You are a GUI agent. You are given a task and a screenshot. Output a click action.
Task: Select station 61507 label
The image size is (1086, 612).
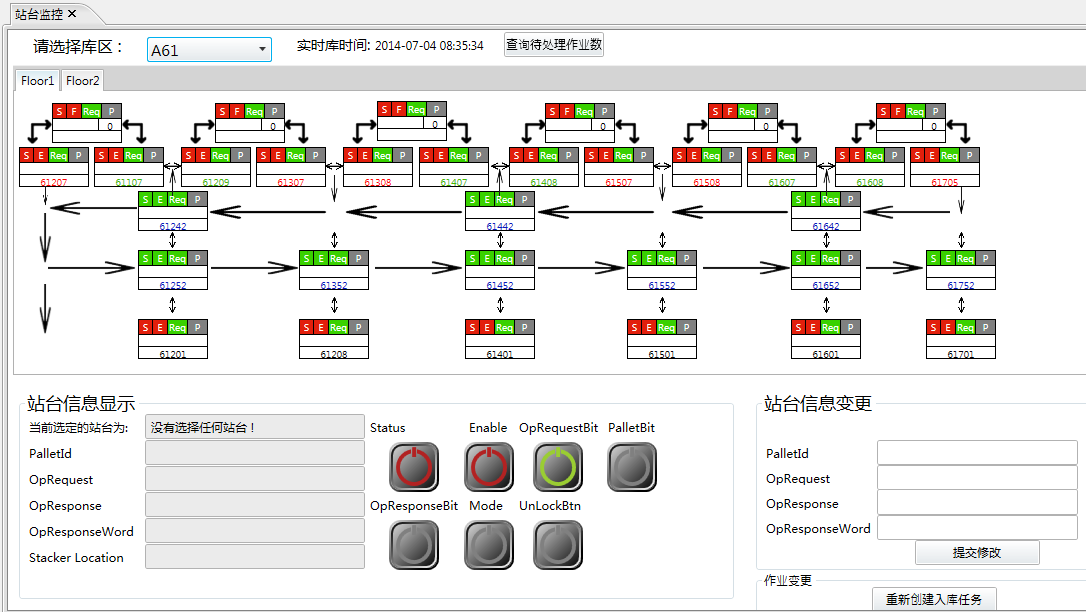[x=618, y=182]
